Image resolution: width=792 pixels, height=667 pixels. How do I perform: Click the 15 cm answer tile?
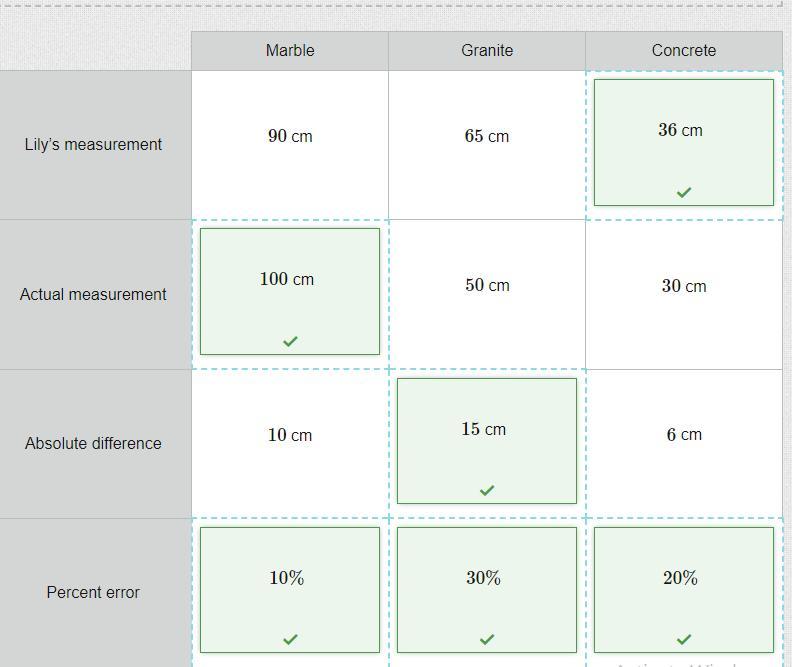click(487, 441)
